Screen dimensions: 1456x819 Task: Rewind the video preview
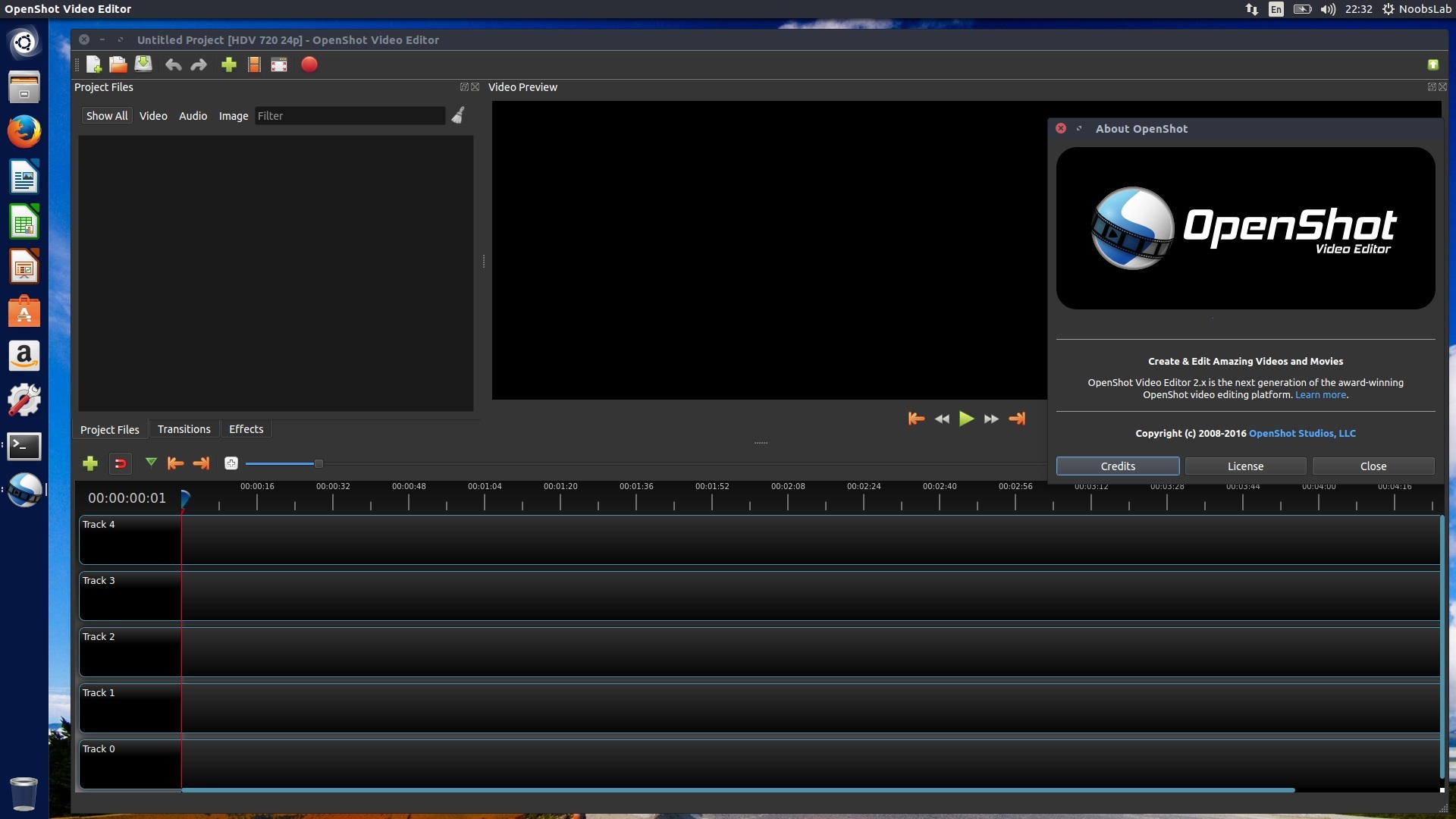click(x=942, y=419)
